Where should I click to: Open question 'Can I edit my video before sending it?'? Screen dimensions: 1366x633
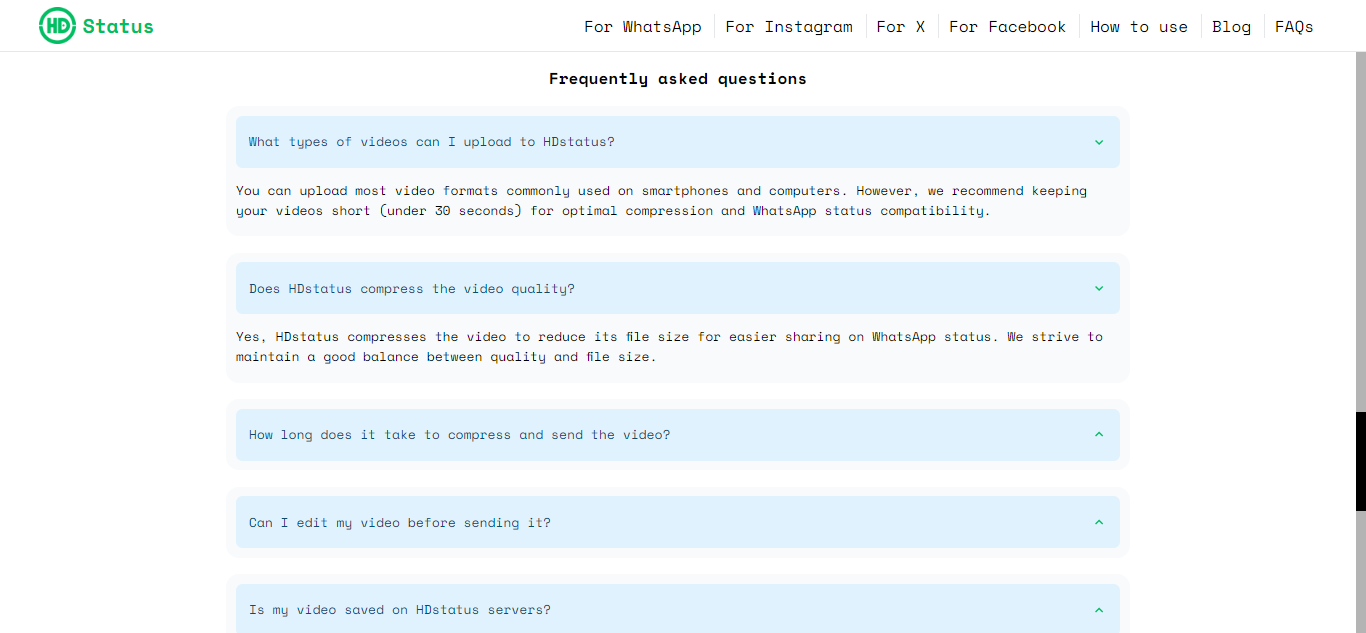[x=678, y=522]
